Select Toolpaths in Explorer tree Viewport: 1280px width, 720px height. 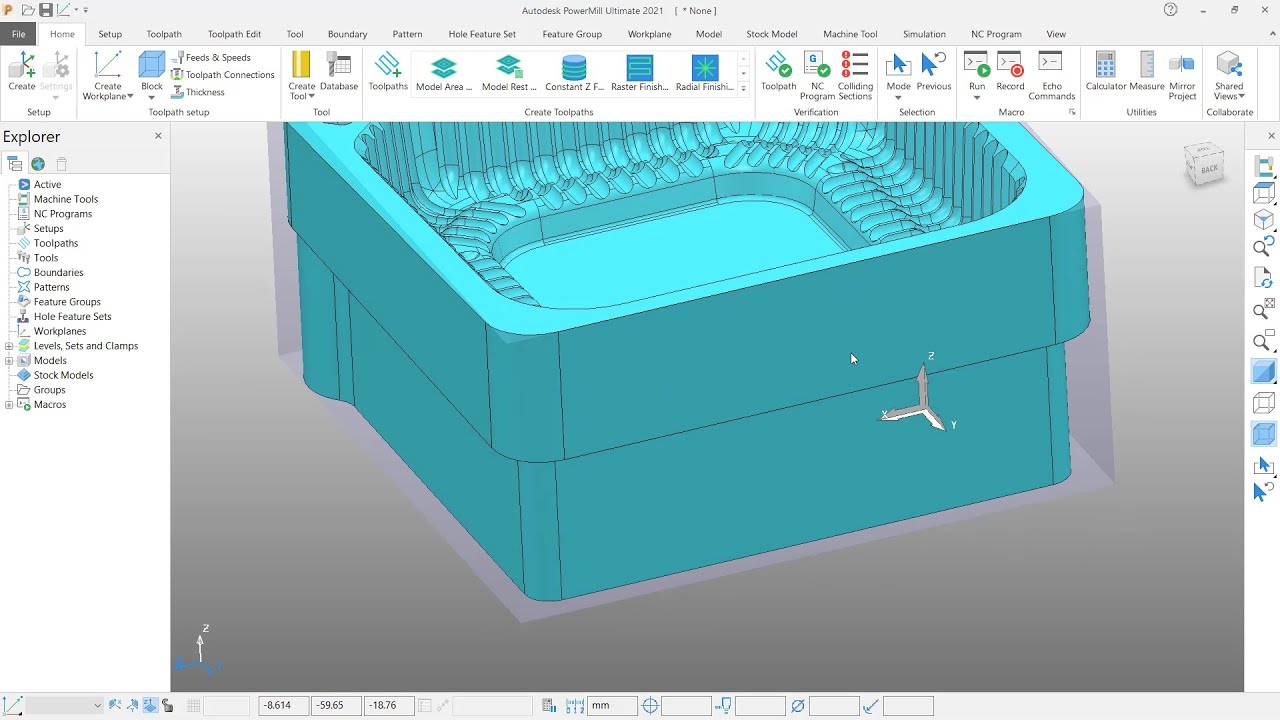(55, 243)
